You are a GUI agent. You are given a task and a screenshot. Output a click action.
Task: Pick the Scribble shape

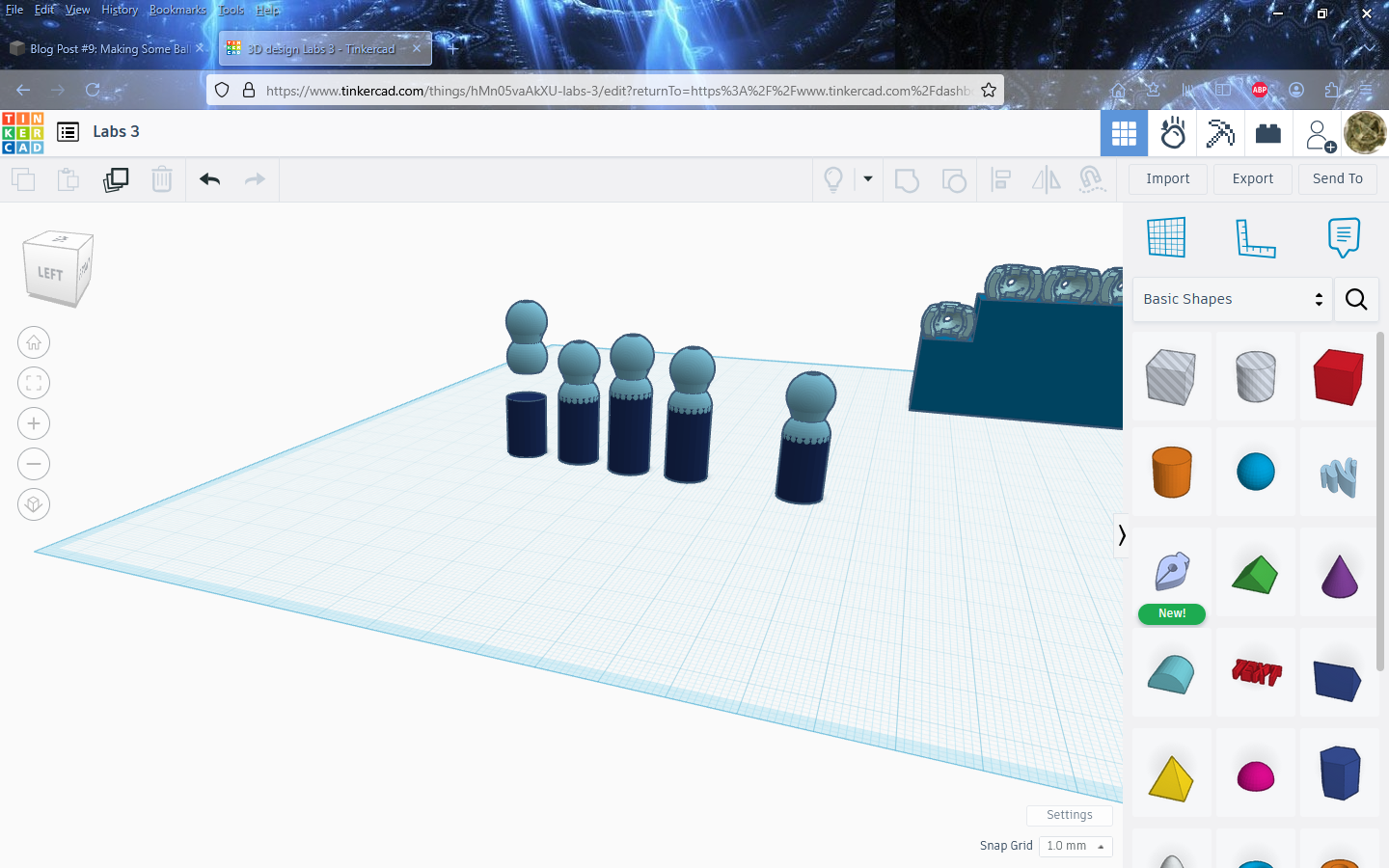[1339, 475]
